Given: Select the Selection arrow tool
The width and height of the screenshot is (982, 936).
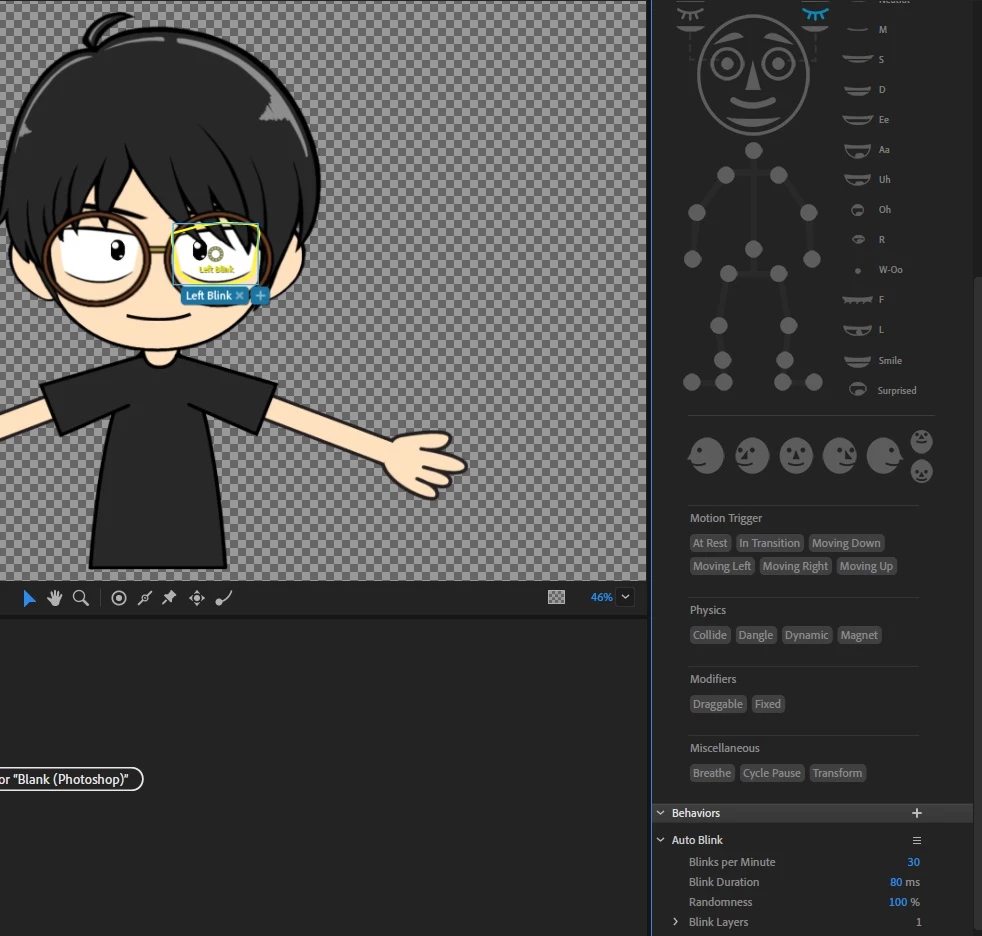Looking at the screenshot, I should pyautogui.click(x=29, y=598).
